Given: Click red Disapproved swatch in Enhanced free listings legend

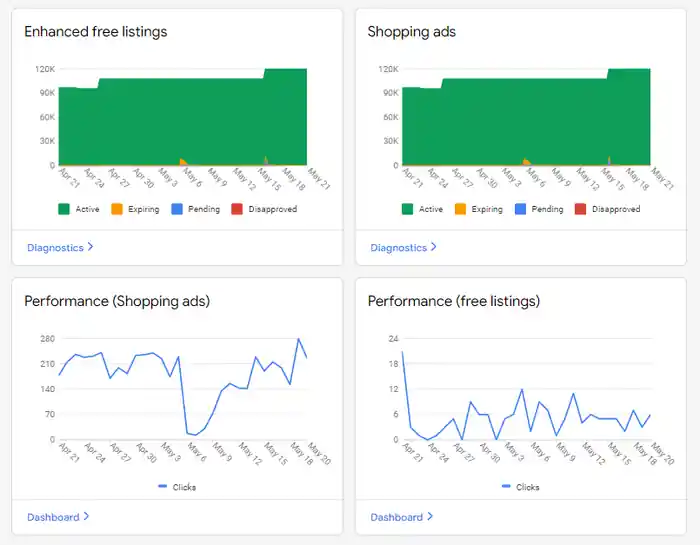Looking at the screenshot, I should (x=237, y=209).
